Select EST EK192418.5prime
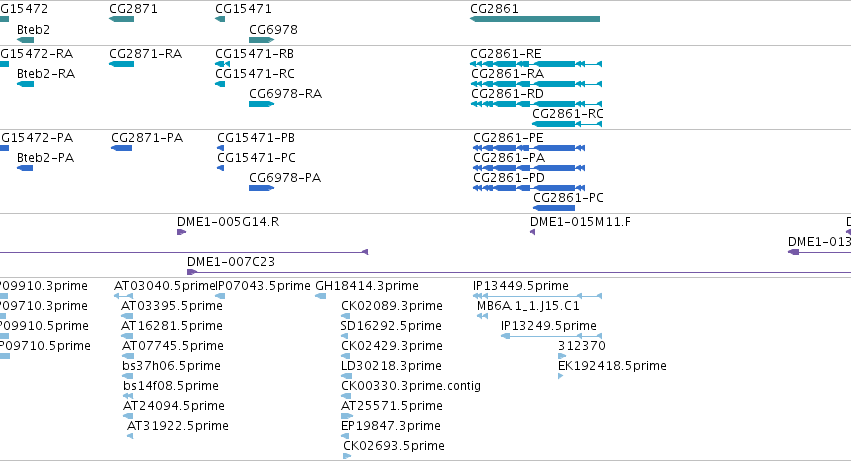851x461 pixels. point(612,367)
